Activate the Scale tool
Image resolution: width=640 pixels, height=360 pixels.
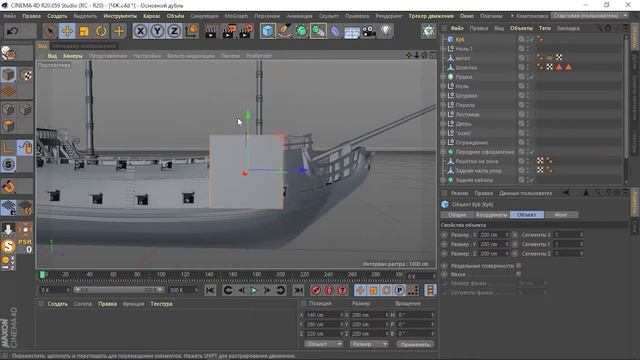84,31
